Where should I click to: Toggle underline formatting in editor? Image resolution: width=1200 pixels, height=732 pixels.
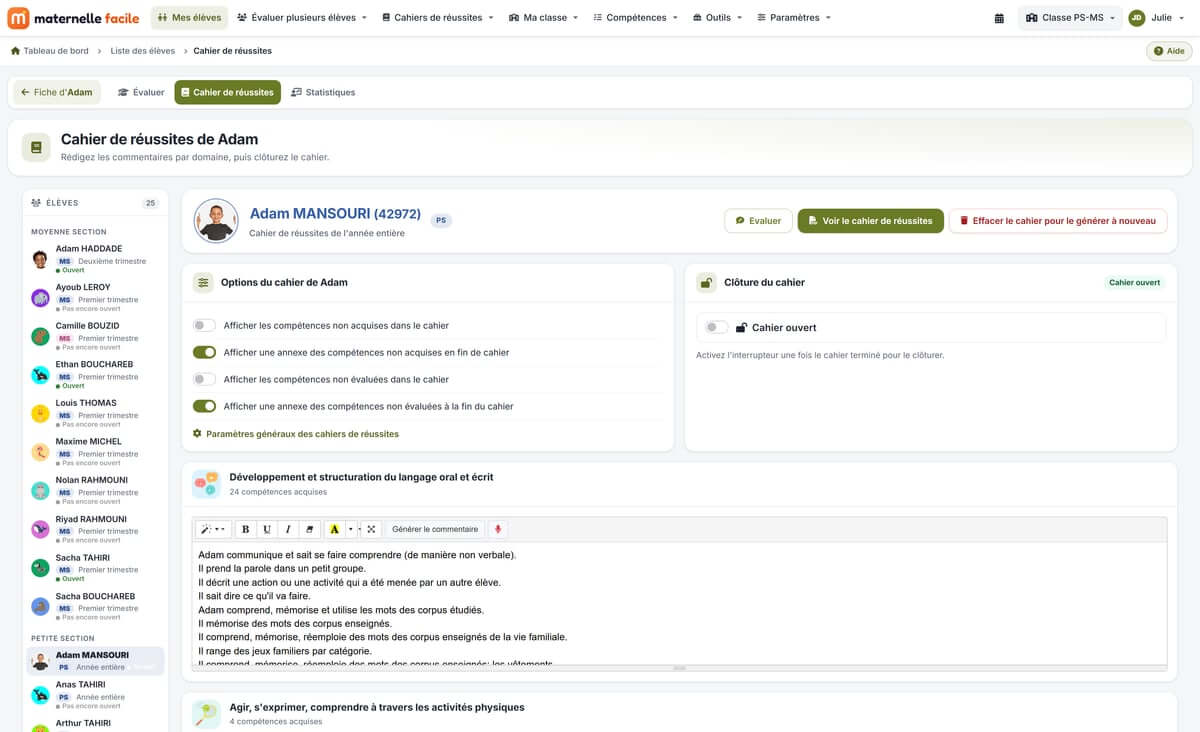[267, 529]
